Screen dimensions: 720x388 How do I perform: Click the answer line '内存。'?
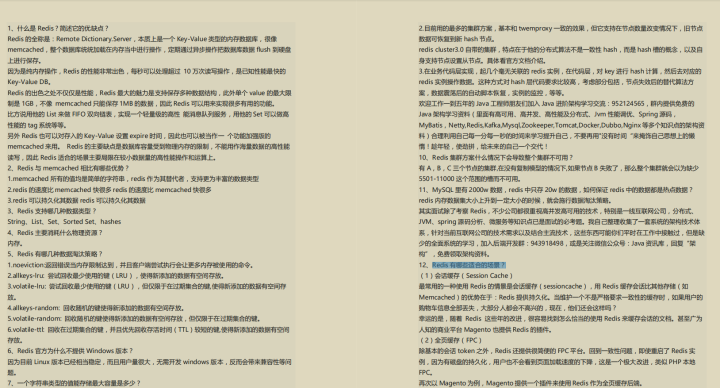pyautogui.click(x=15, y=243)
